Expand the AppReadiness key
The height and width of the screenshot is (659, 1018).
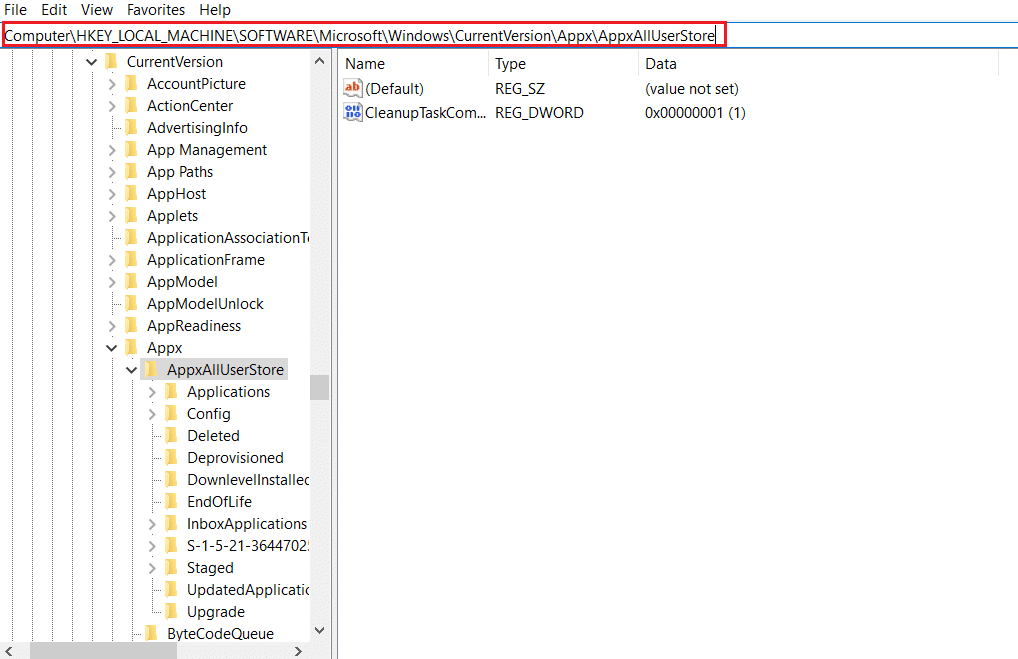click(112, 326)
